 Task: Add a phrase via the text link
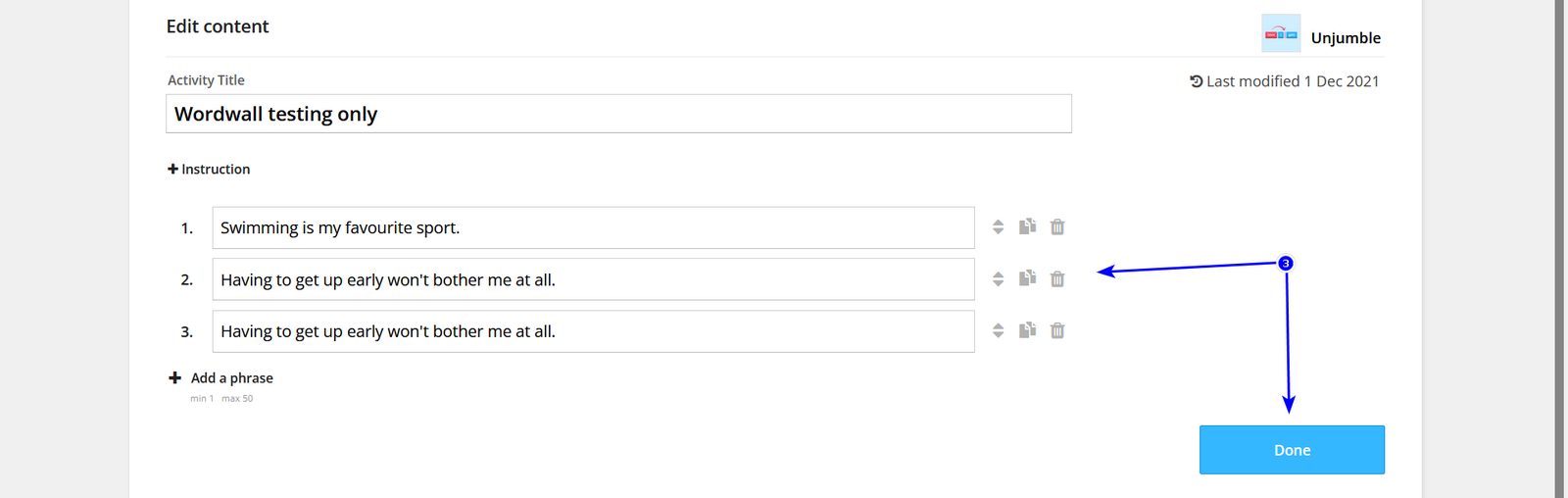[232, 378]
